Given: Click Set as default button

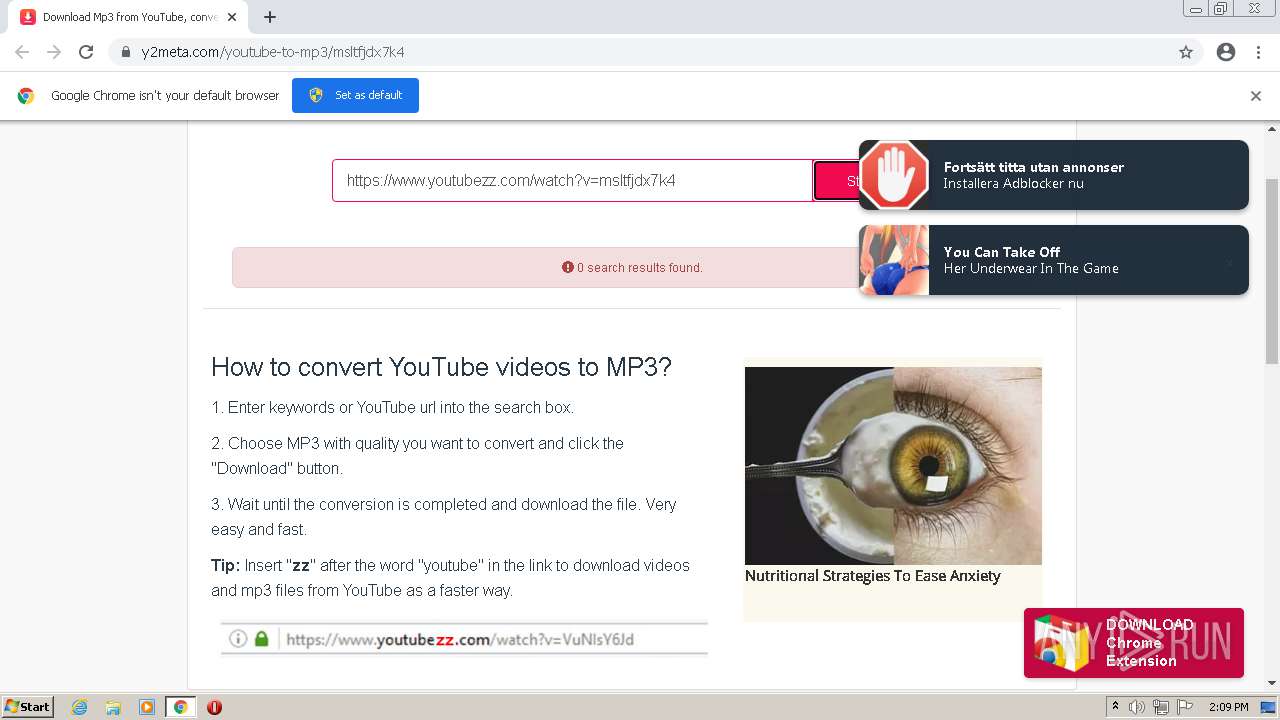Looking at the screenshot, I should click(355, 95).
